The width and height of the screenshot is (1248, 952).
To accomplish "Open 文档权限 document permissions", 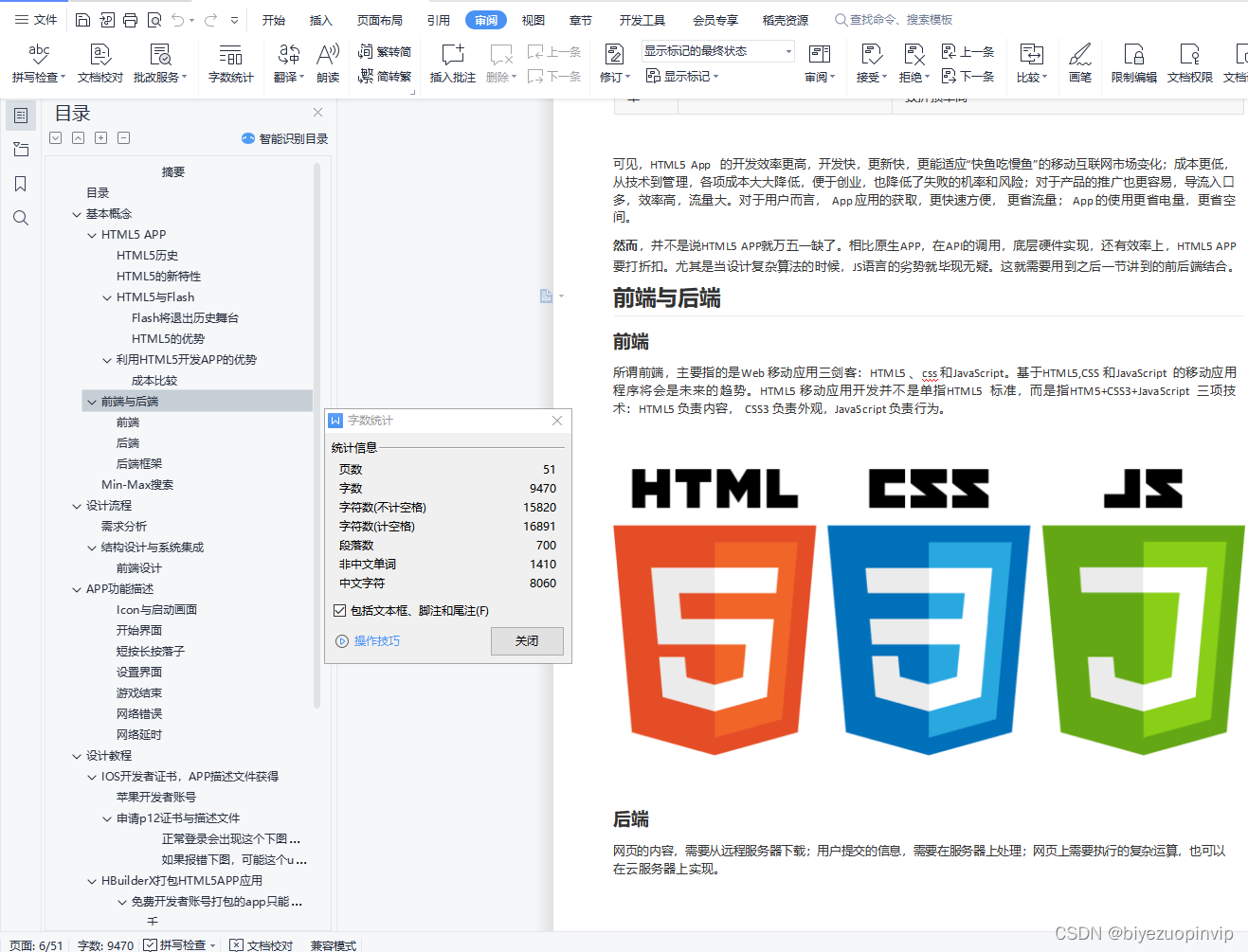I will (1190, 63).
